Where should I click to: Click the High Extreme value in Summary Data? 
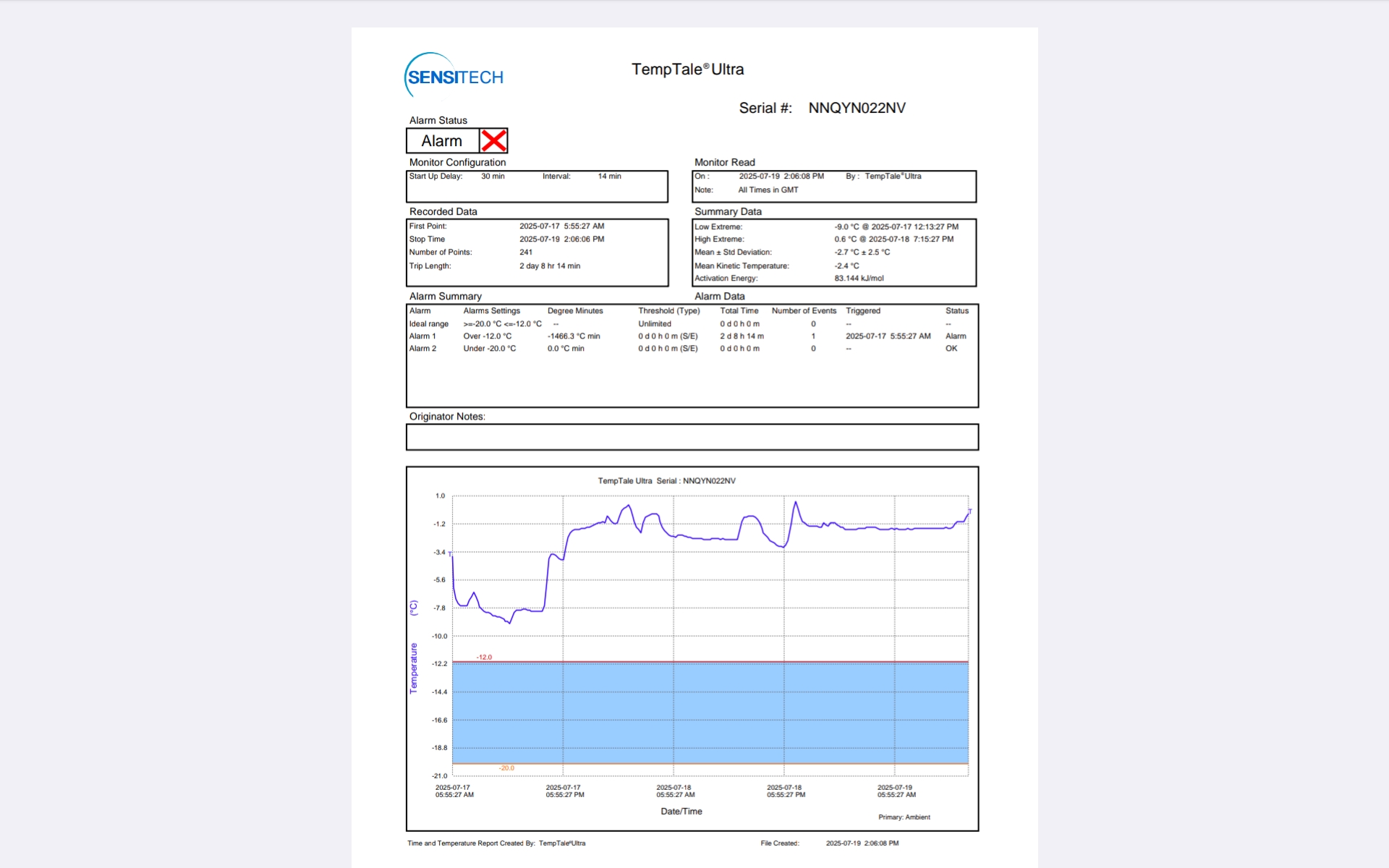tap(893, 239)
